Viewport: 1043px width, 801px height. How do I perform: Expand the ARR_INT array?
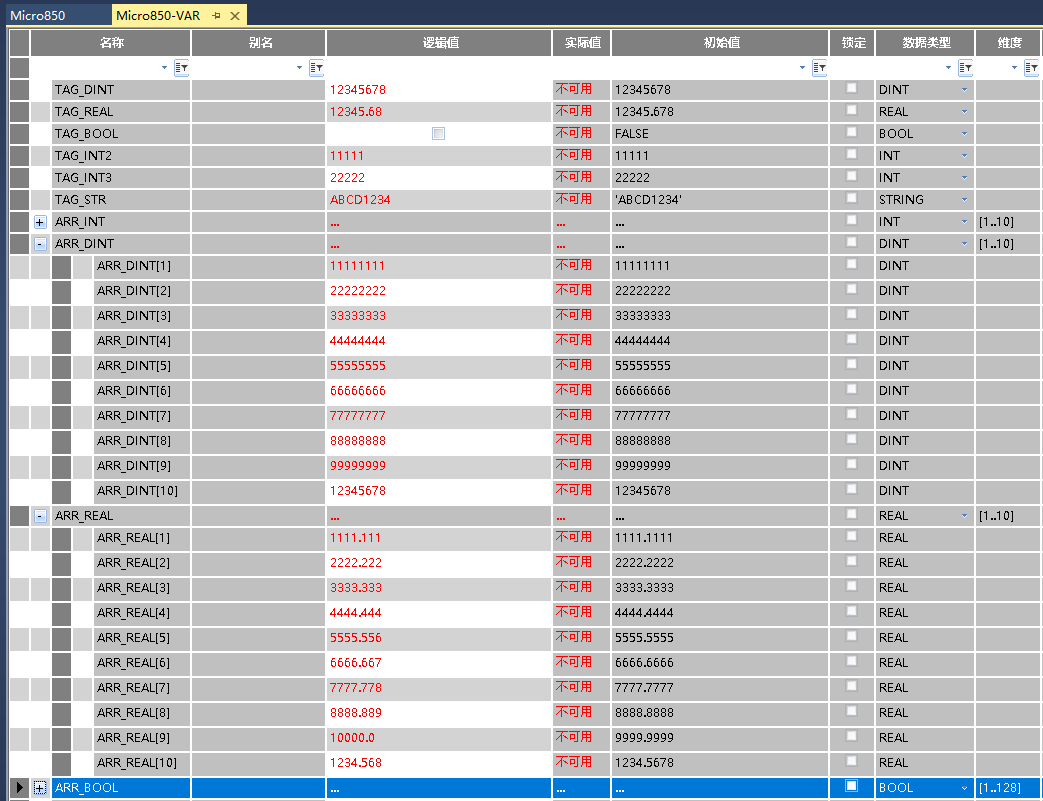tap(40, 222)
